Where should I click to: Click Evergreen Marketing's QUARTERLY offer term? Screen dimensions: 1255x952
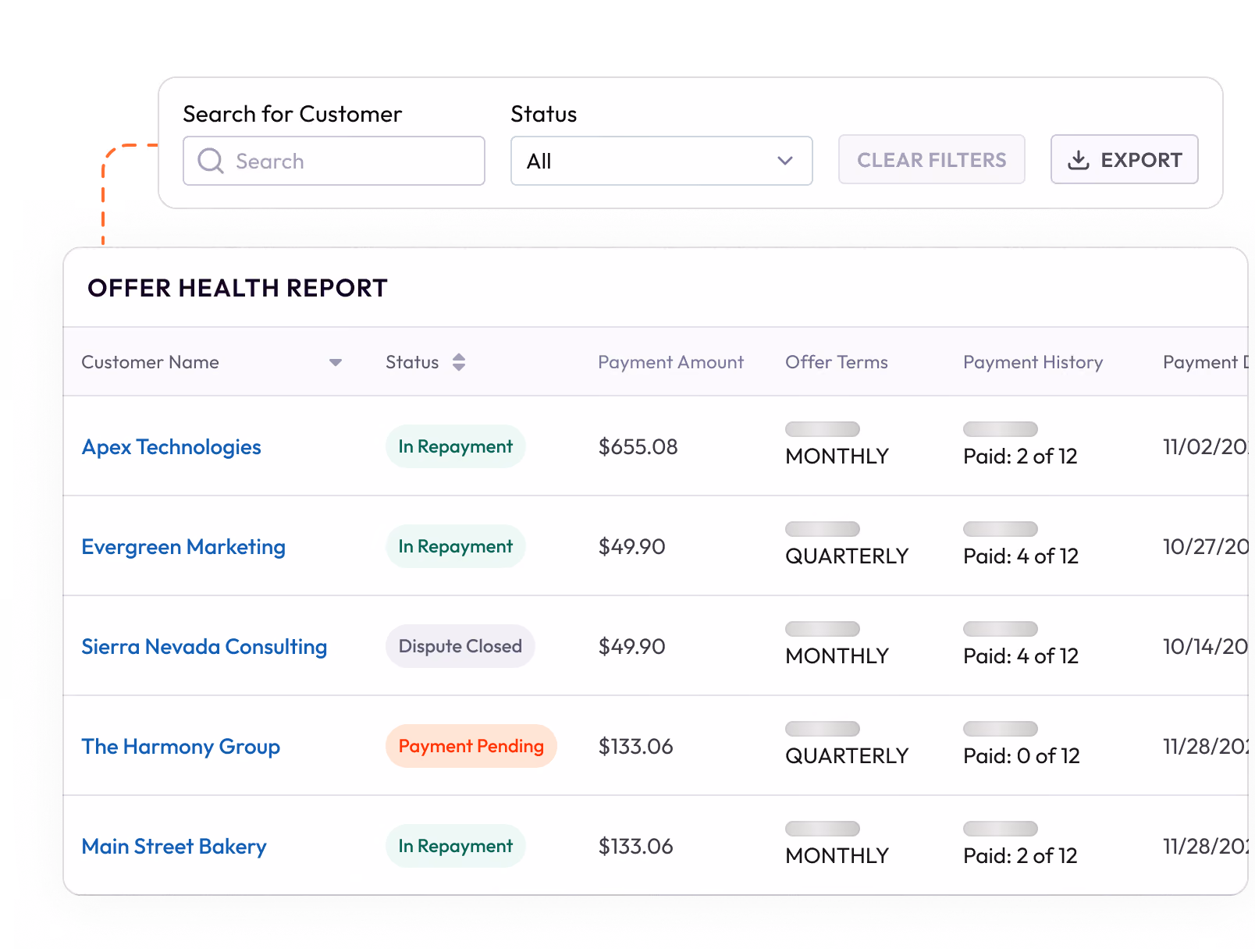click(847, 556)
